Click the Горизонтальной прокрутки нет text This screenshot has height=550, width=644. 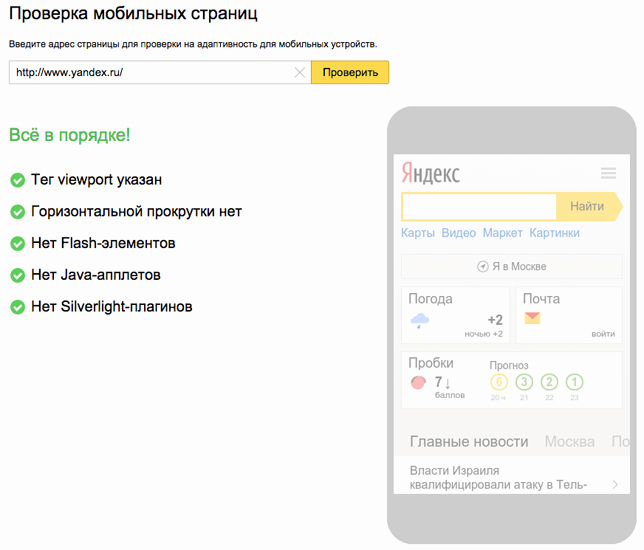coord(136,212)
